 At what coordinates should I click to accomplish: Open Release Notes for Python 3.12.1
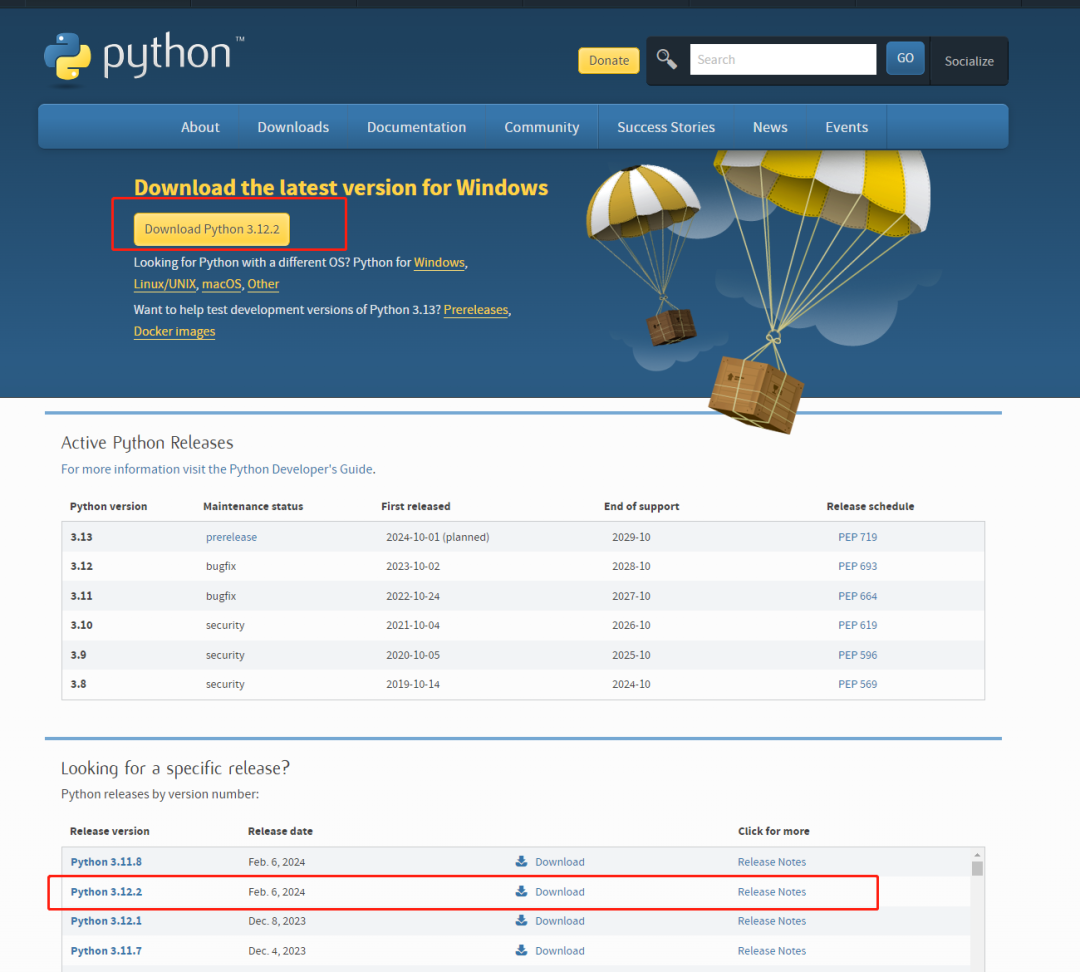771,921
